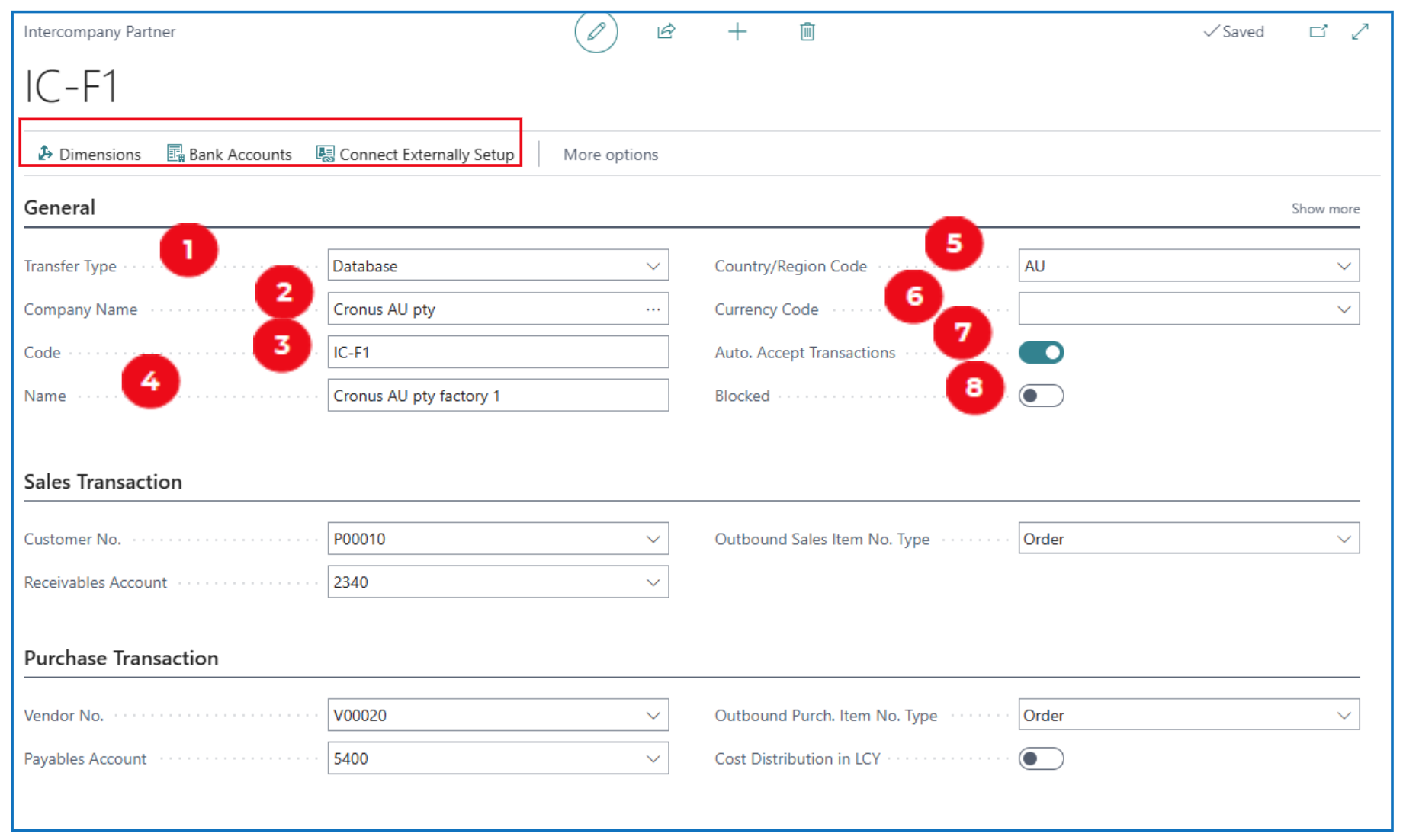Click Company Name lookup ellipsis button

click(x=653, y=309)
